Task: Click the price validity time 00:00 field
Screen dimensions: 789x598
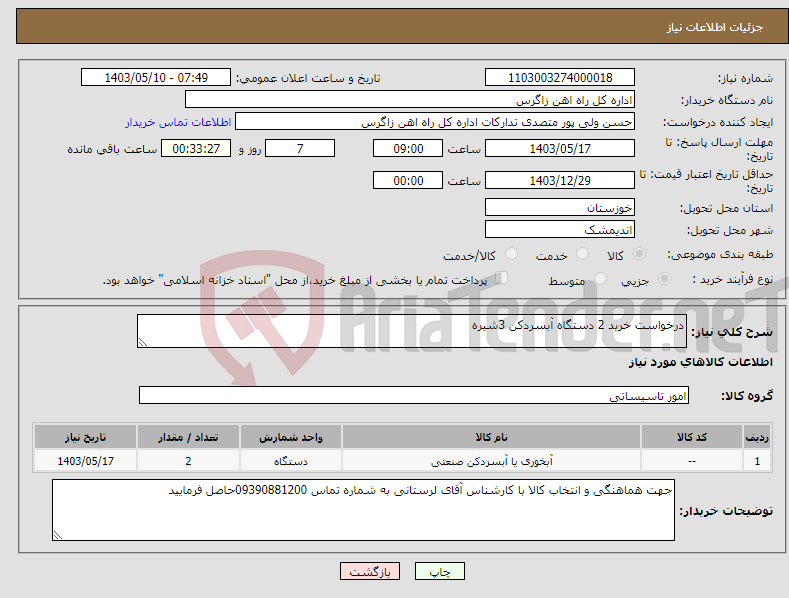Action: point(408,180)
